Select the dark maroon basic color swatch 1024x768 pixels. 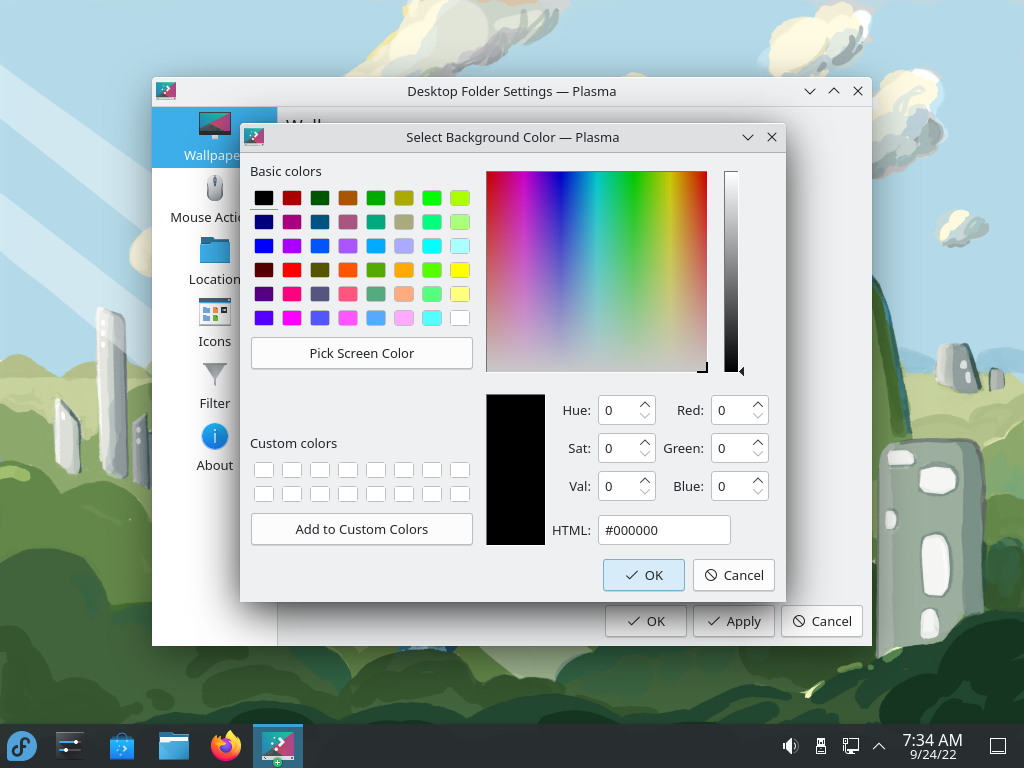[264, 270]
